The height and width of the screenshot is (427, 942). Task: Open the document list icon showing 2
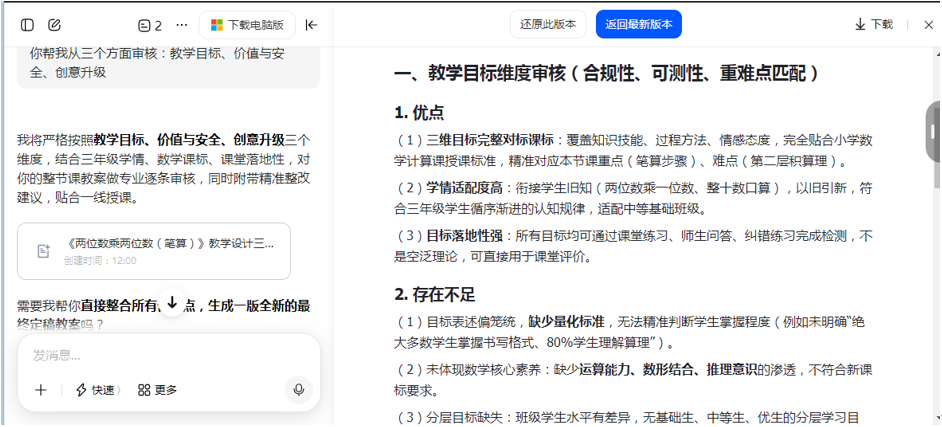click(x=150, y=25)
